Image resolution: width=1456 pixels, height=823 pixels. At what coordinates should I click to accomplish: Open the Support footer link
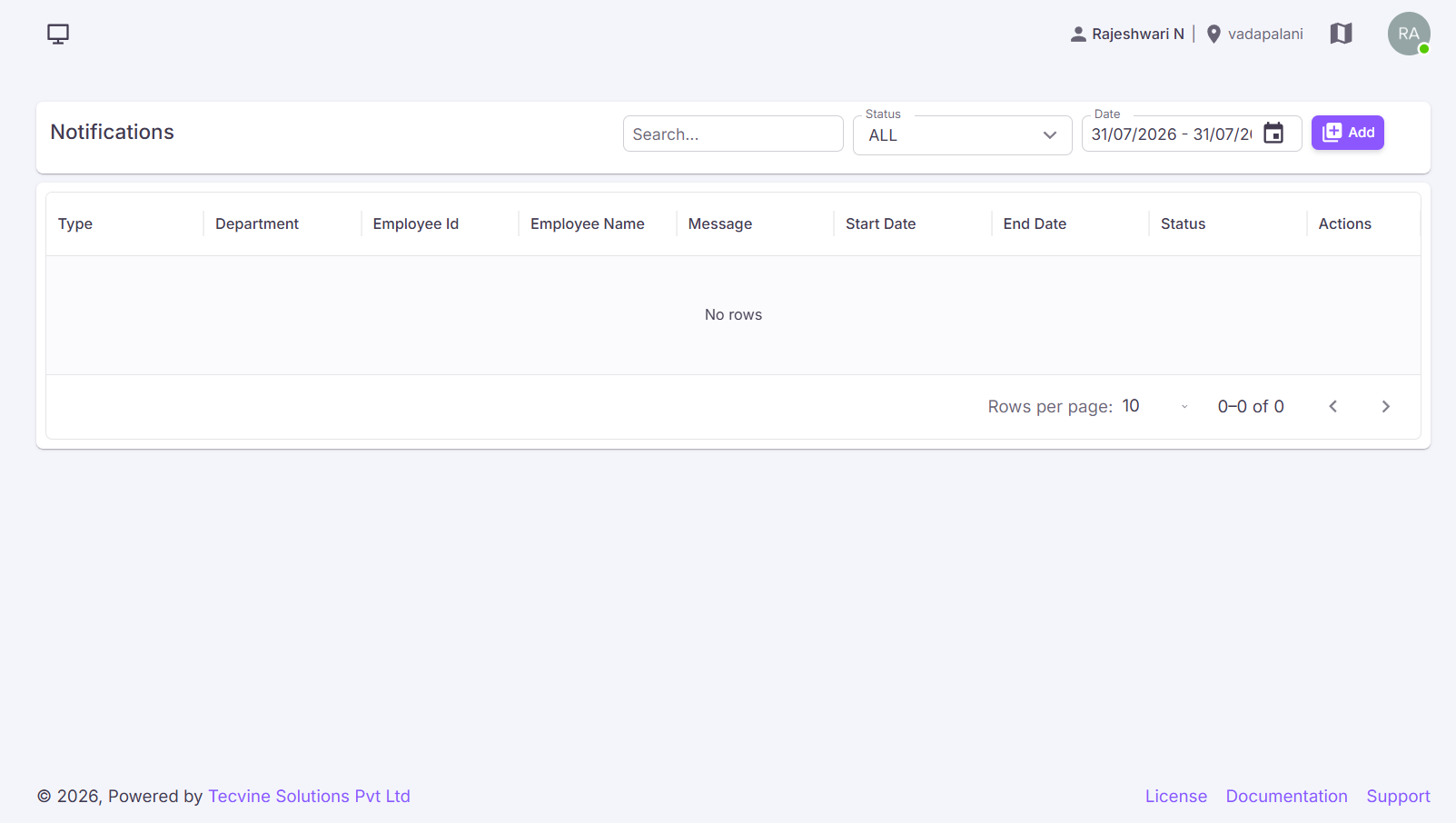point(1398,797)
